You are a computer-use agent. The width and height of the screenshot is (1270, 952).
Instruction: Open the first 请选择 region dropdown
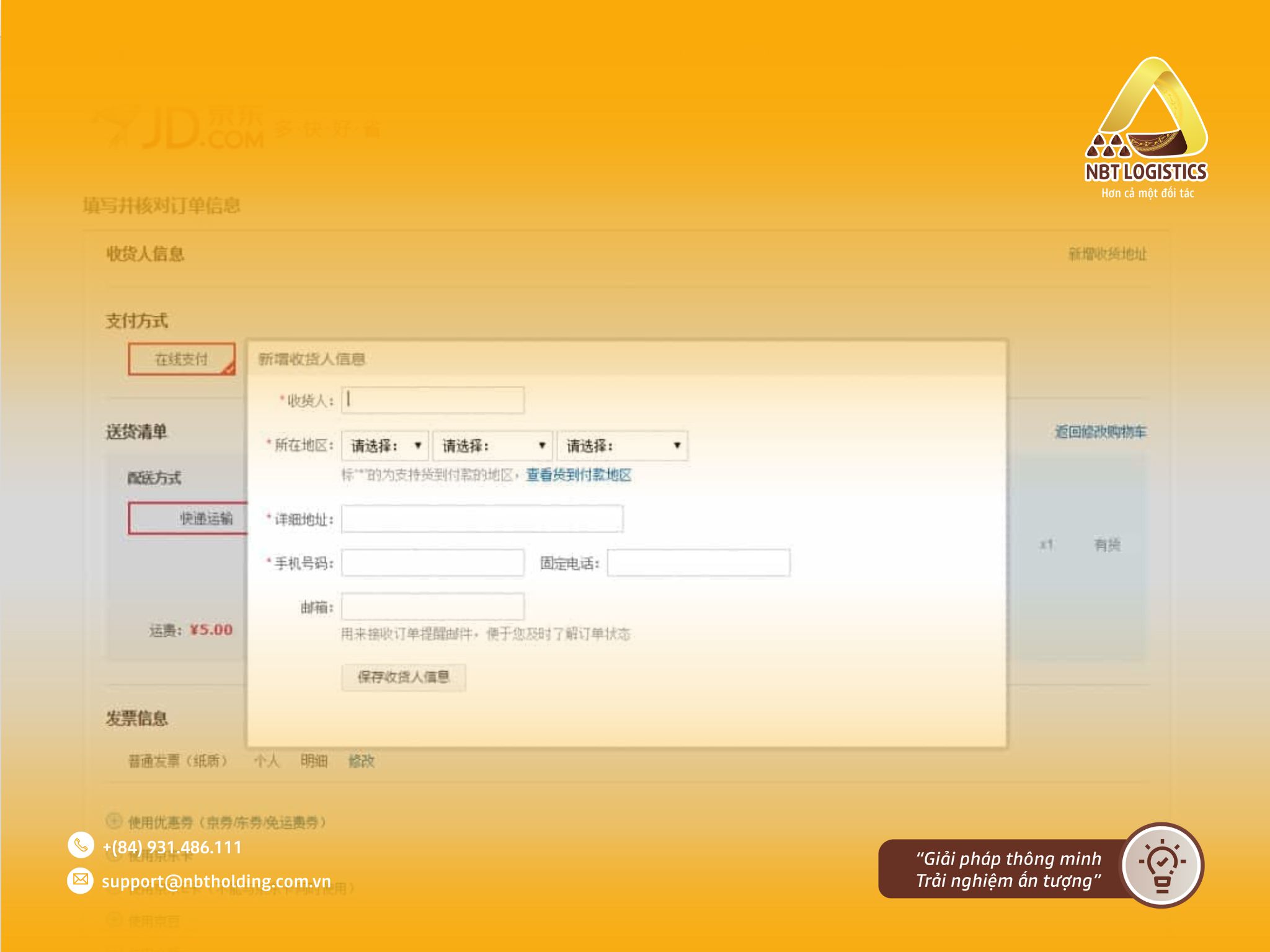coord(385,445)
